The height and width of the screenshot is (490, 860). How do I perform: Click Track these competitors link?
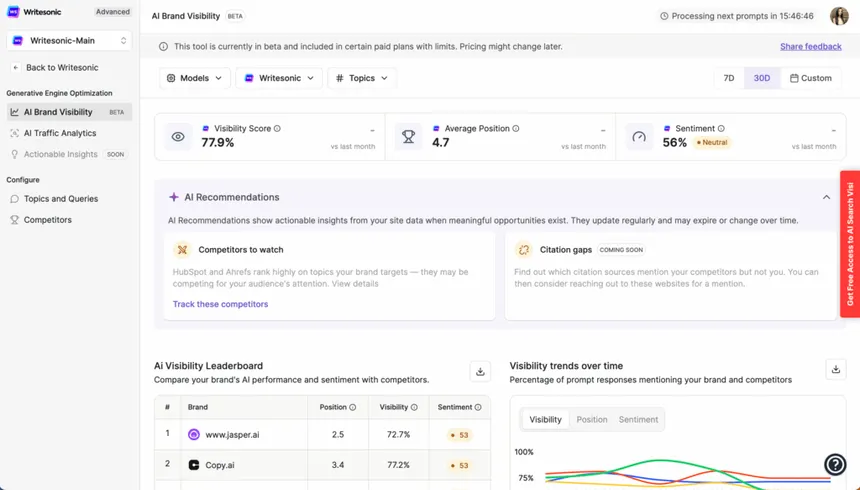[220, 304]
